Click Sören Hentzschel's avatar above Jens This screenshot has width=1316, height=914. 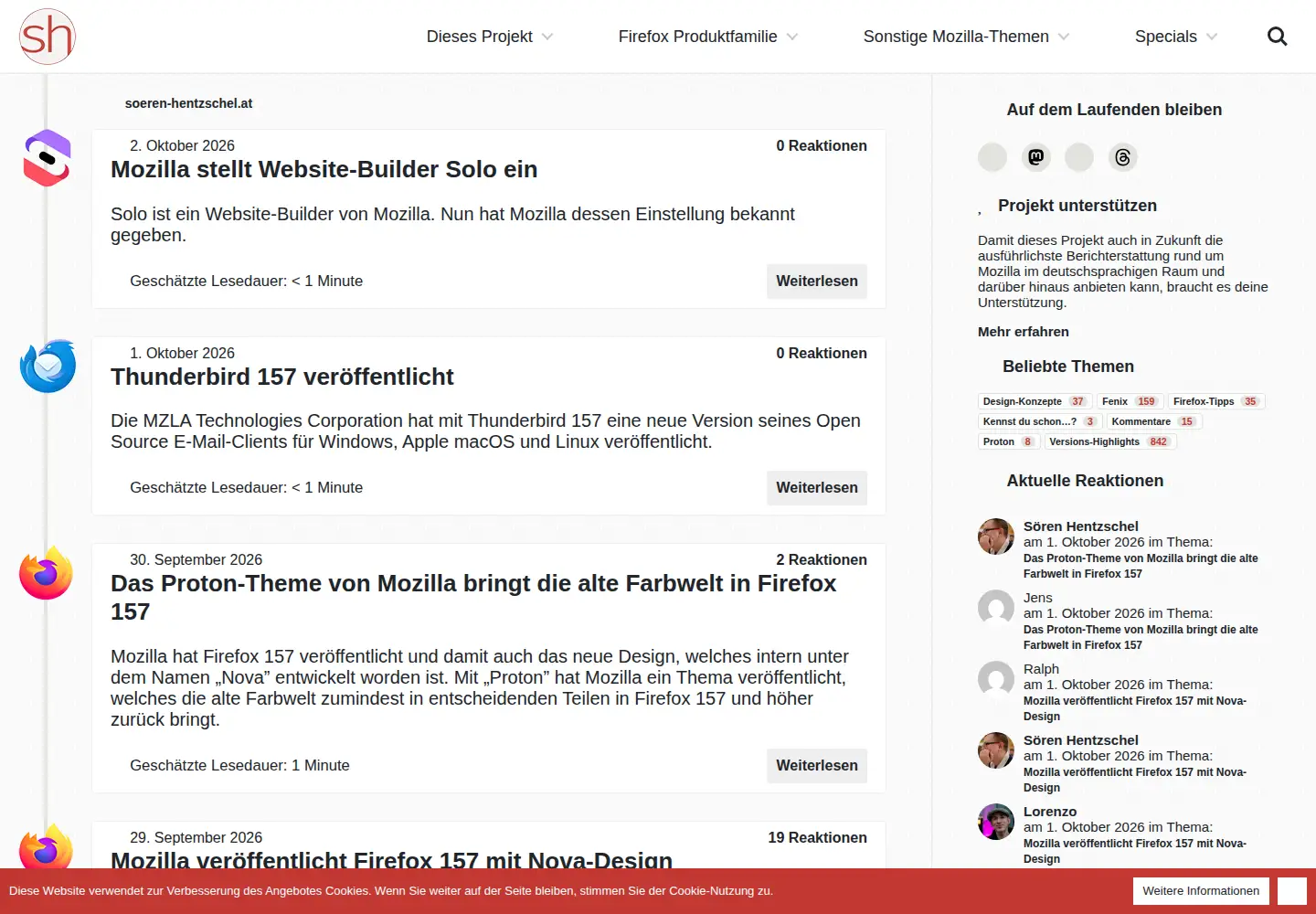(x=996, y=537)
